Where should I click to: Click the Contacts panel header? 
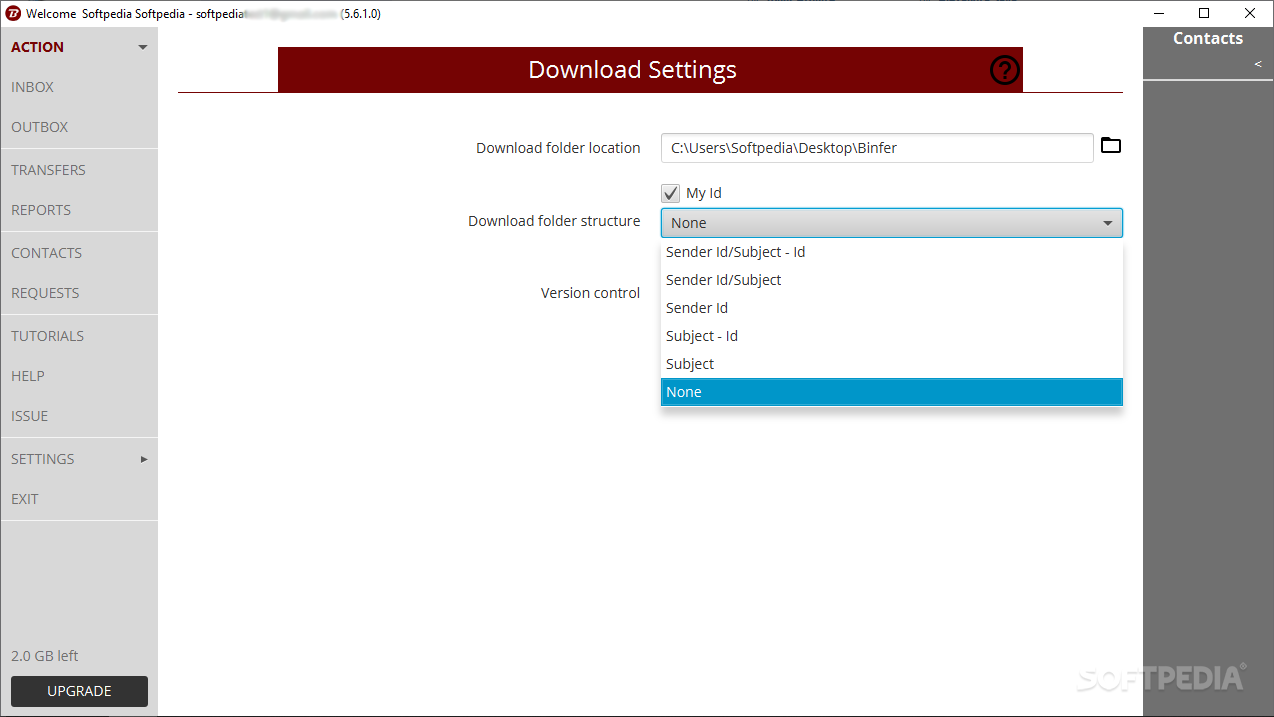(x=1208, y=38)
